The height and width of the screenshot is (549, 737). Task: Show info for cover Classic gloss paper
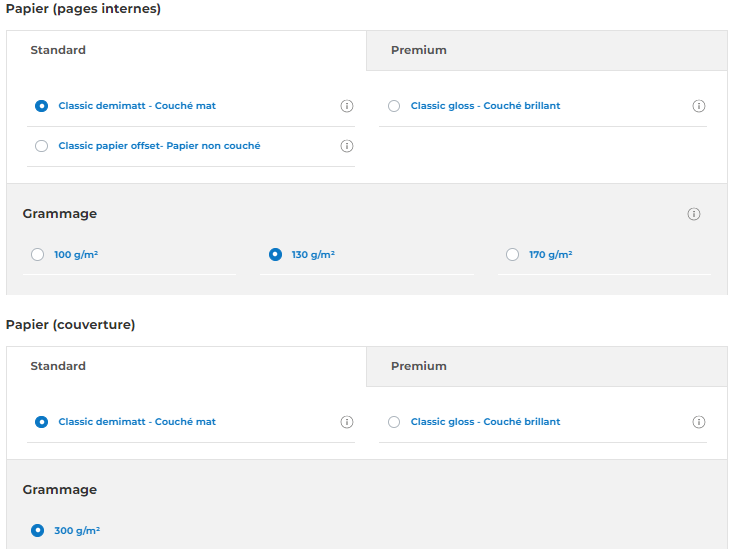point(699,422)
